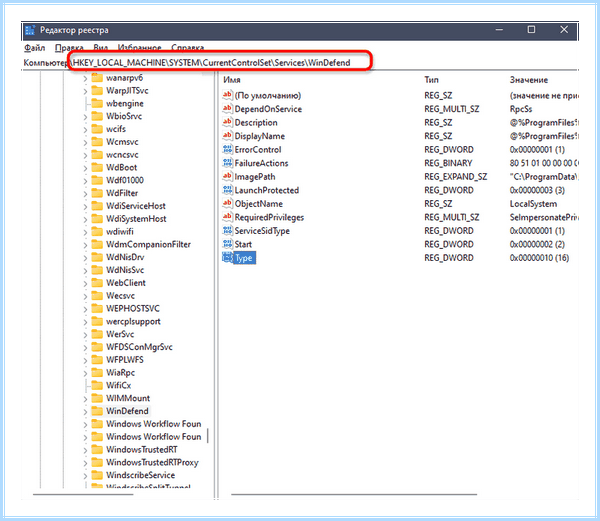600x521 pixels.
Task: Expand the WdmCompanionFilter key arrow
Action: (85, 245)
